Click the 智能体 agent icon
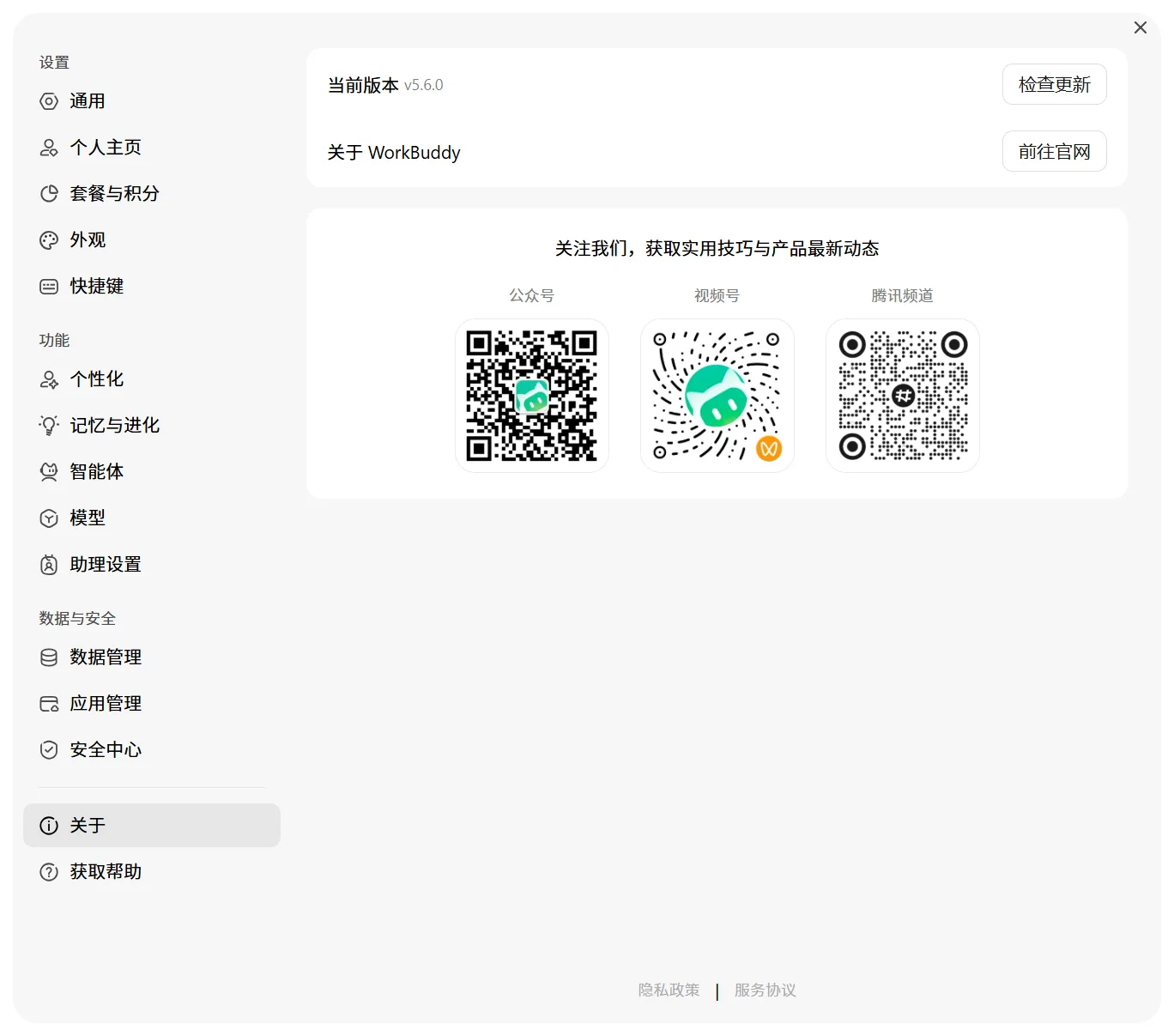The width and height of the screenshot is (1174, 1036). click(49, 472)
